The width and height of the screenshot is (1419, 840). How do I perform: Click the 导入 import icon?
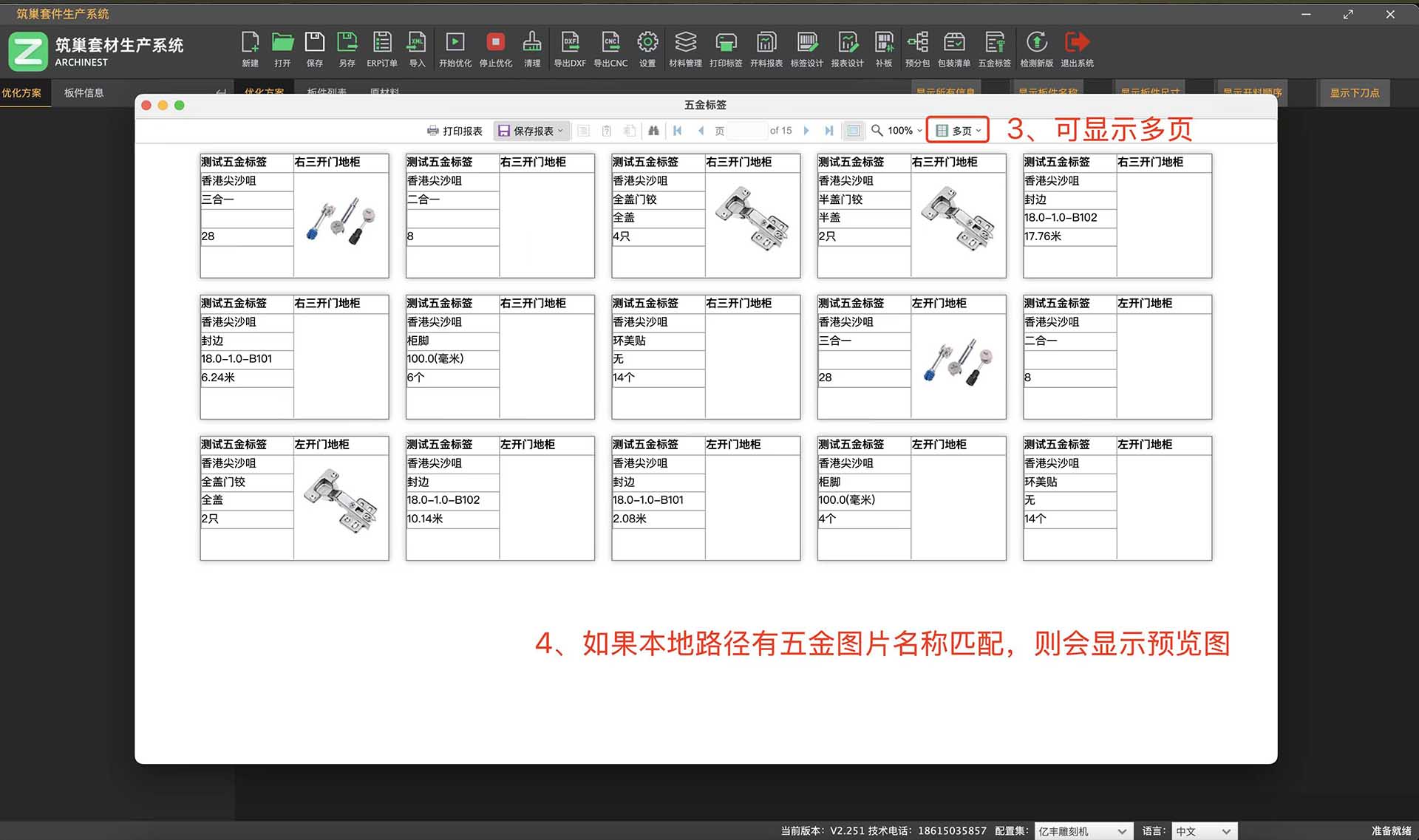pos(417,49)
